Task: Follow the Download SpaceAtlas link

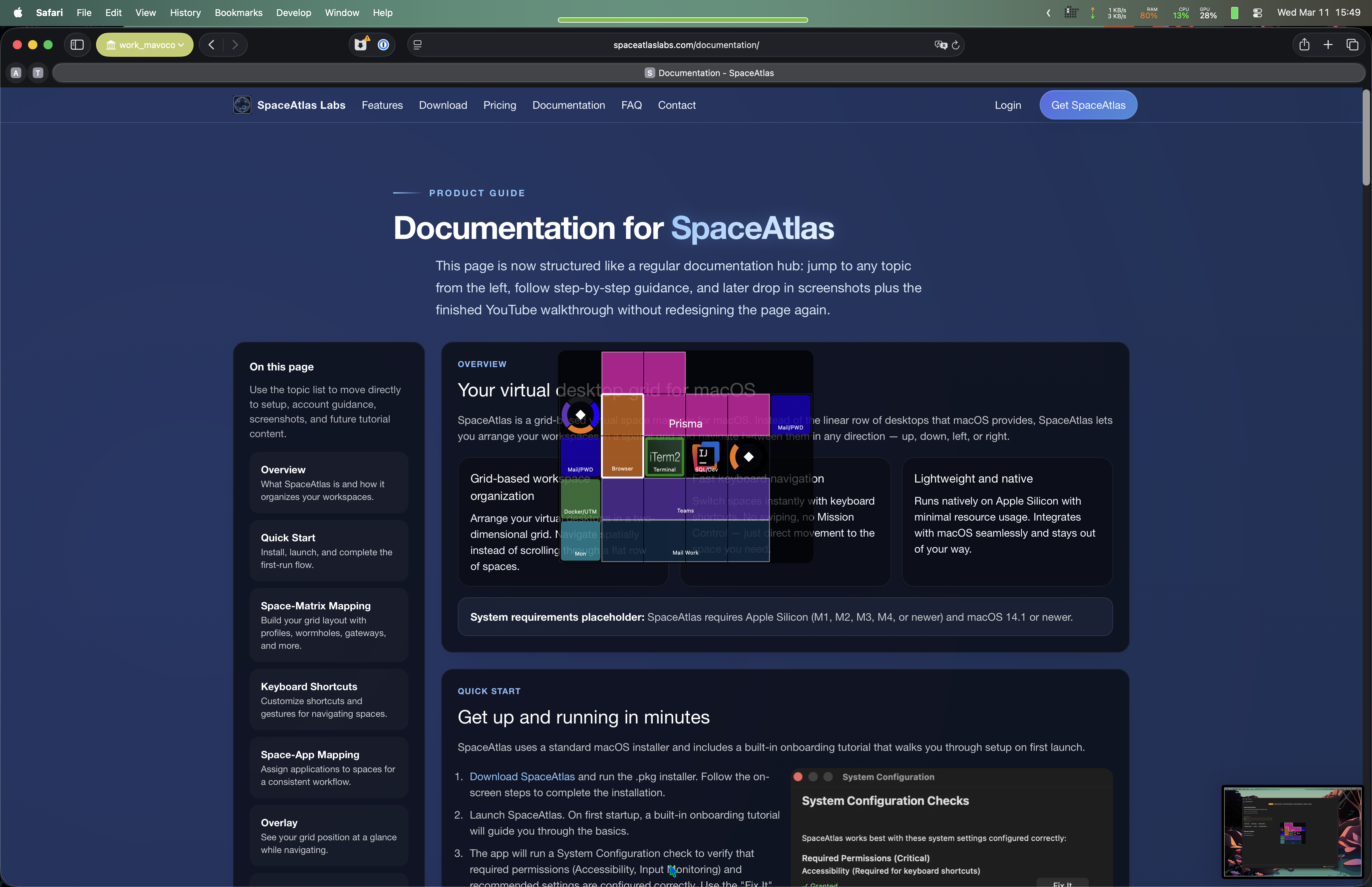Action: pos(522,777)
